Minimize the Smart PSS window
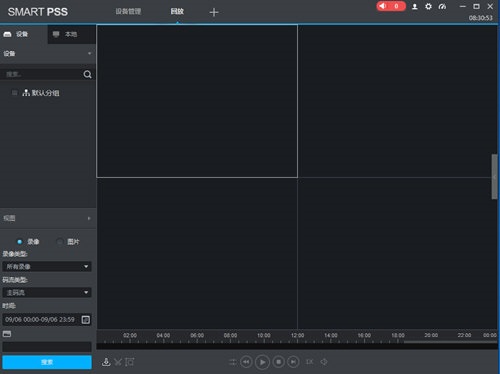The height and width of the screenshot is (374, 500). point(463,6)
